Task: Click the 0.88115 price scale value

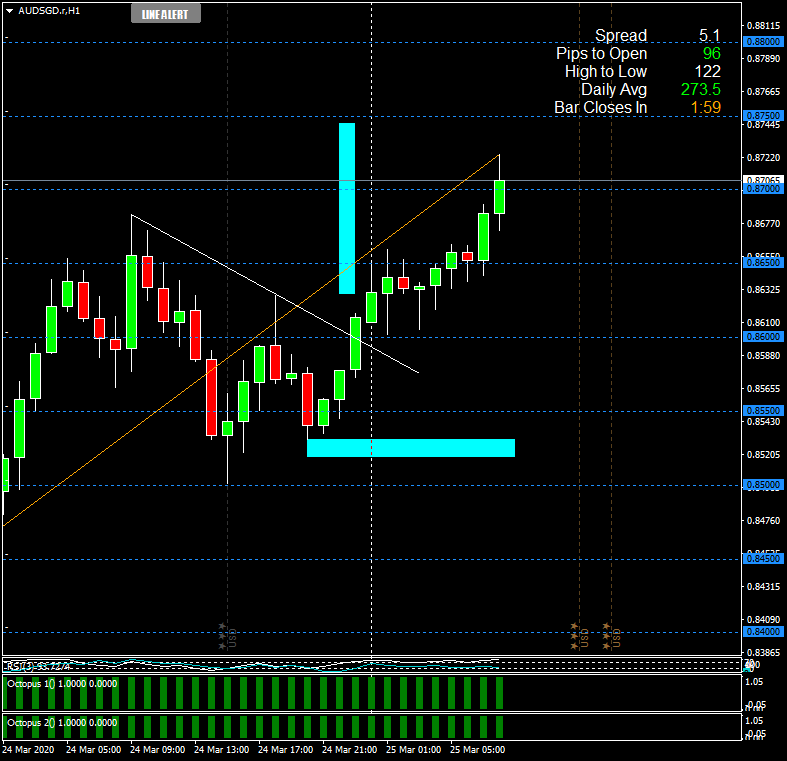Action: coord(763,26)
